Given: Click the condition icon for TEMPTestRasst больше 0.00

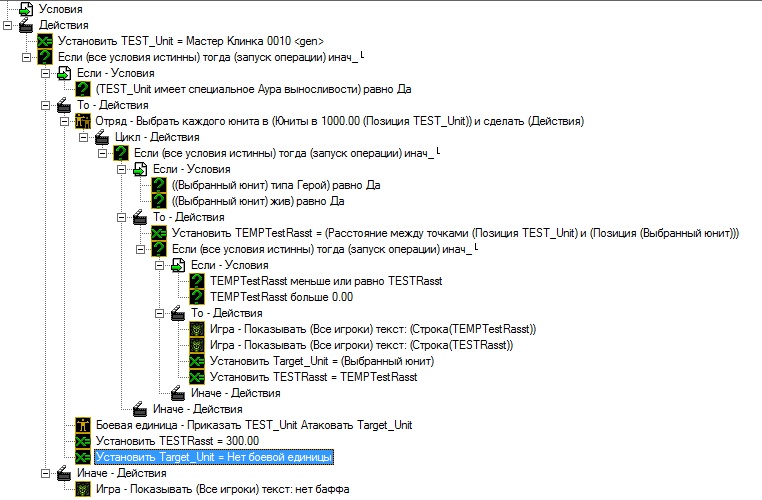Looking at the screenshot, I should (x=197, y=297).
